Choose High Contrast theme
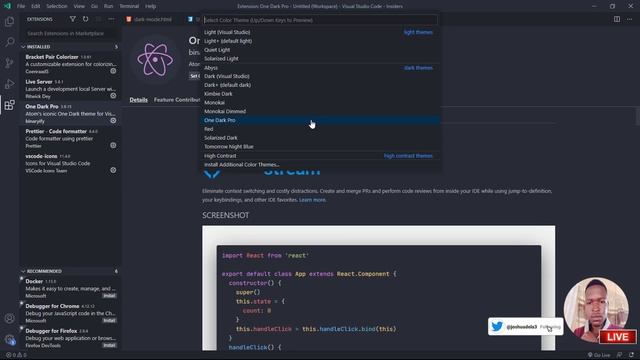This screenshot has width=640, height=360. pyautogui.click(x=320, y=156)
